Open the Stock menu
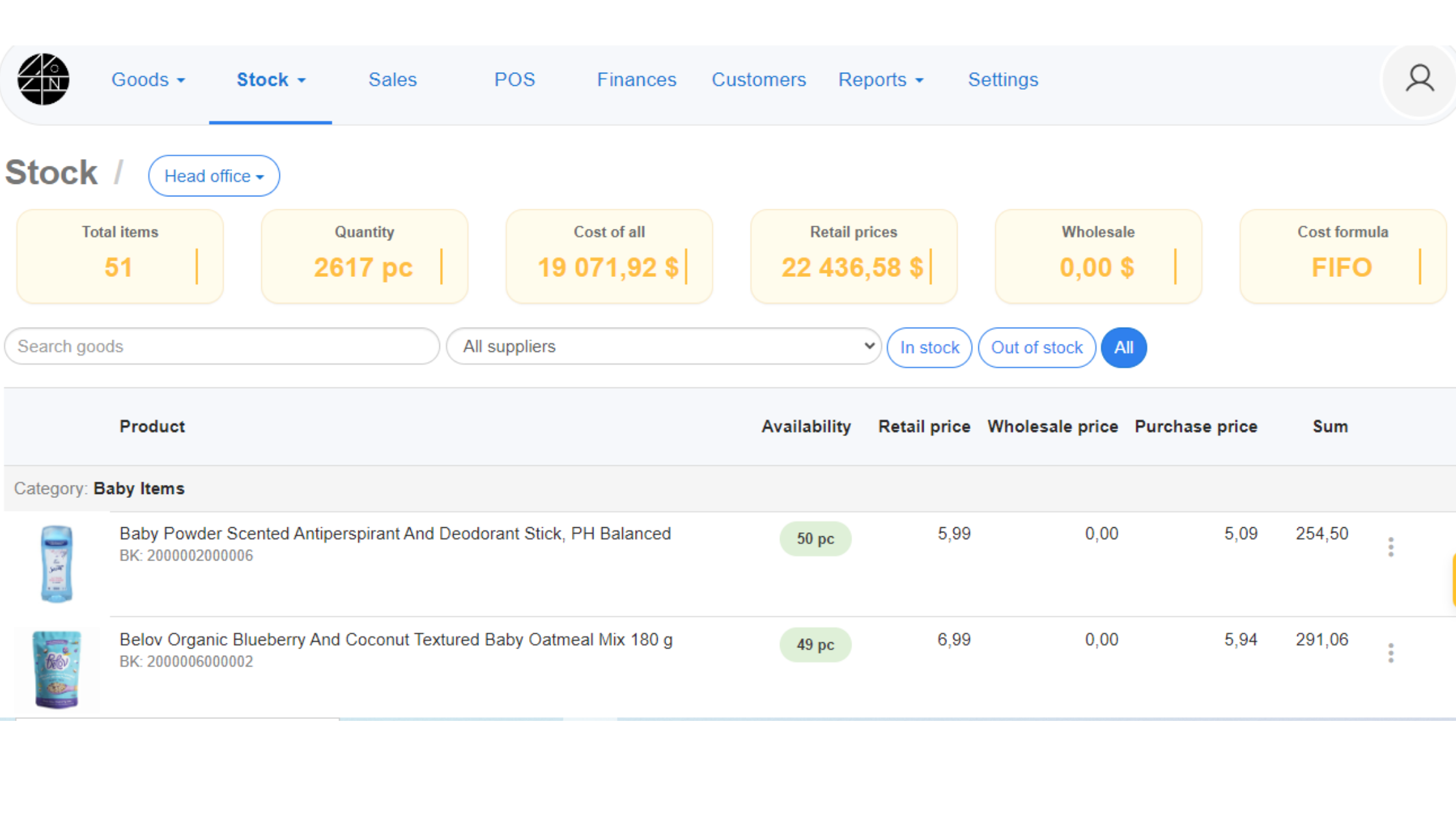 click(x=270, y=80)
